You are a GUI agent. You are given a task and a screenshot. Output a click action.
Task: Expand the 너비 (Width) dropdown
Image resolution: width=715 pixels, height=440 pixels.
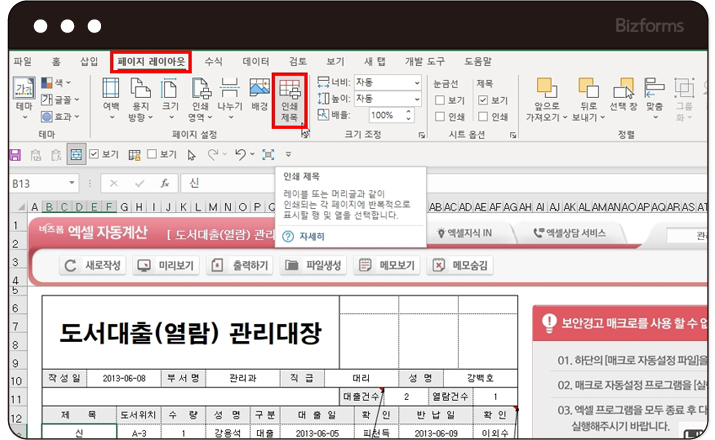tap(416, 82)
